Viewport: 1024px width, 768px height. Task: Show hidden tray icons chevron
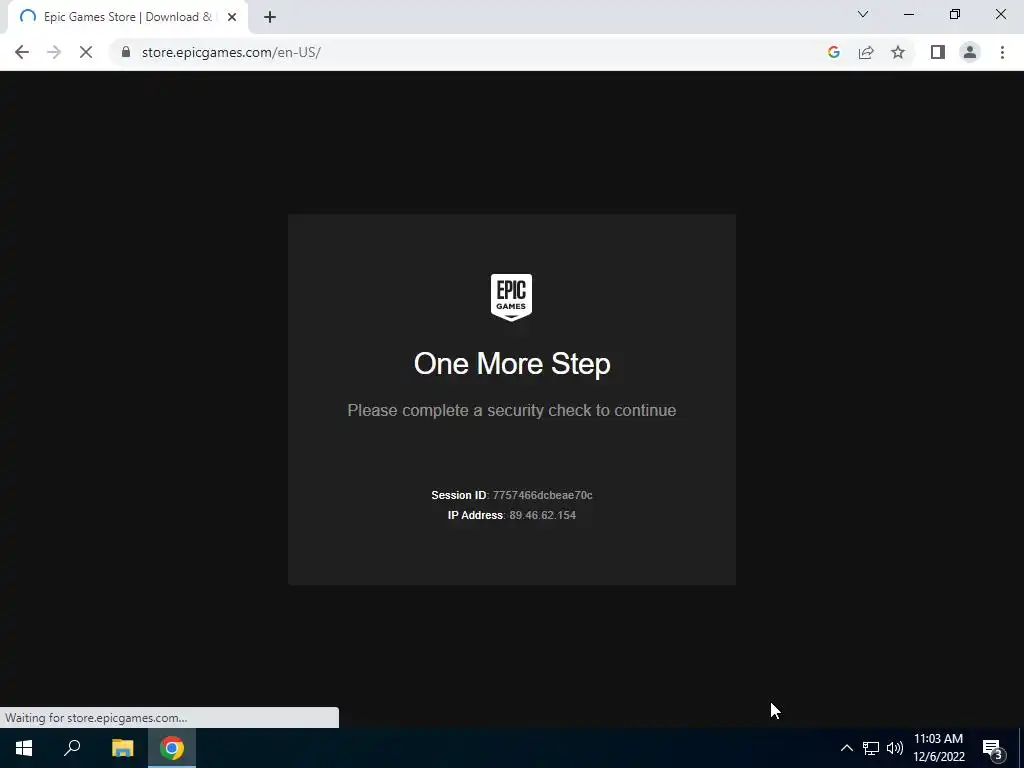pos(846,748)
